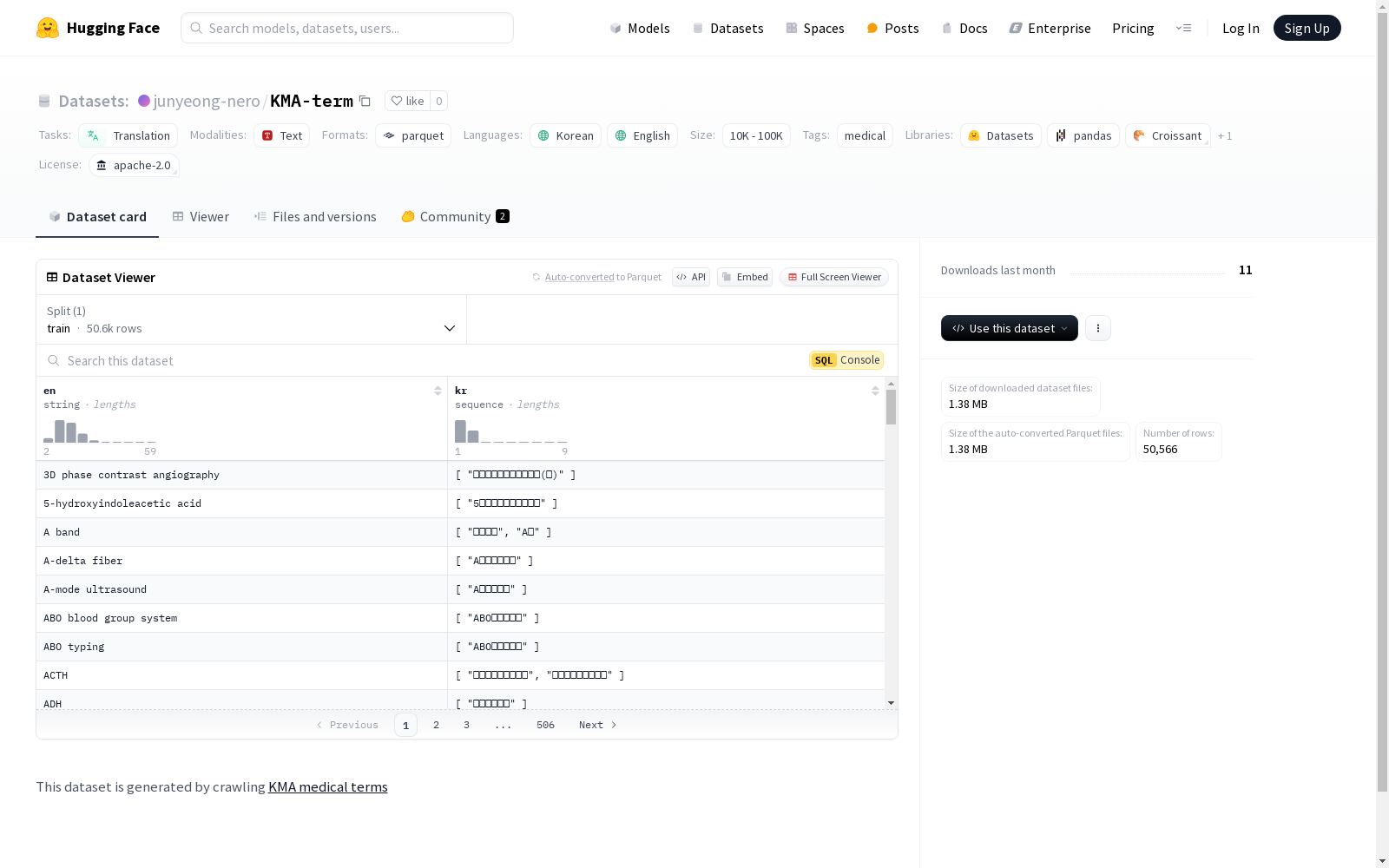Click the Datasets breadcrumb link
Viewport: 1389px width, 868px height.
coord(93,101)
